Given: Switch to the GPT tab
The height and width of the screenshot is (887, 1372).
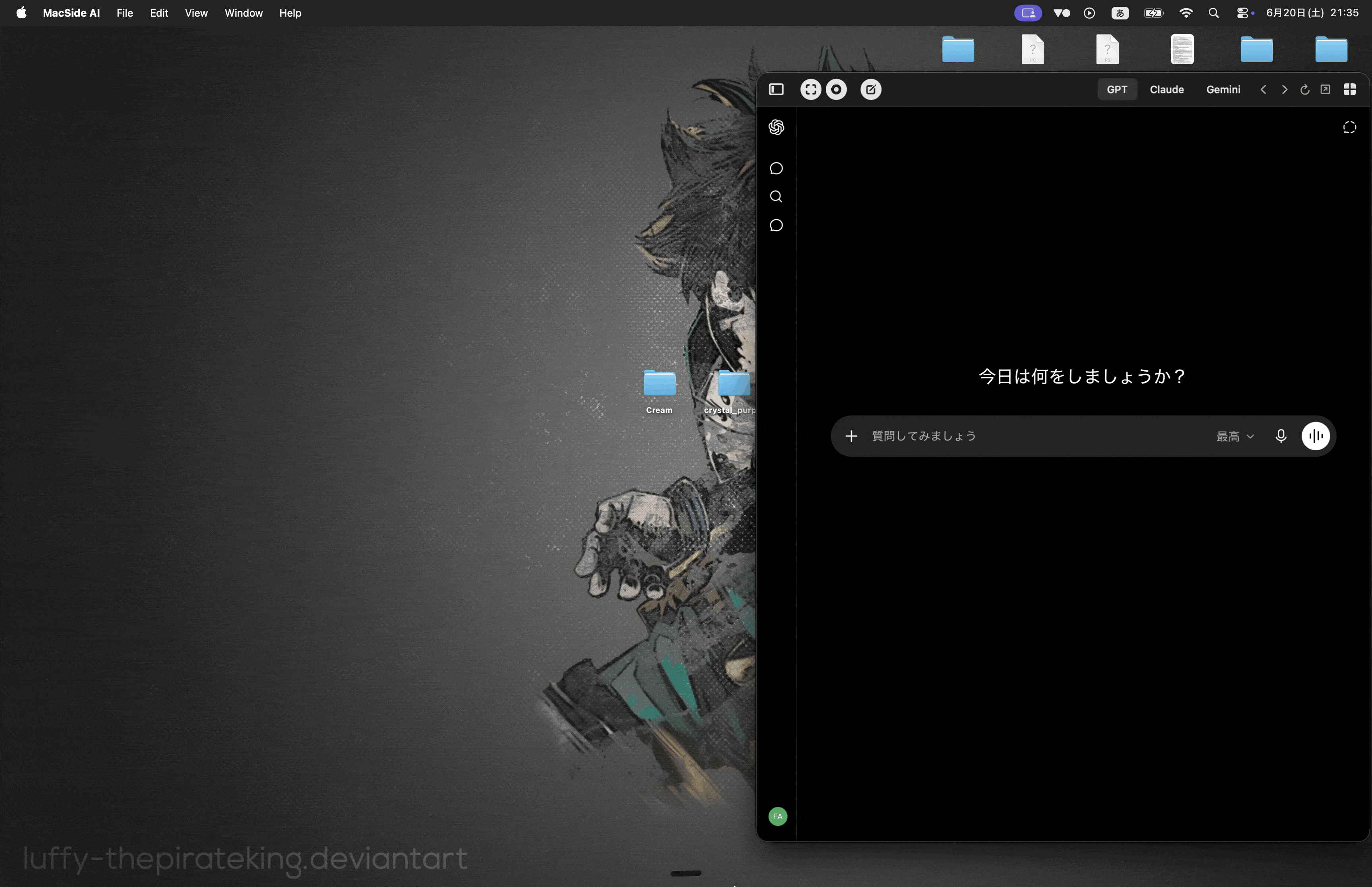Looking at the screenshot, I should coord(1117,89).
